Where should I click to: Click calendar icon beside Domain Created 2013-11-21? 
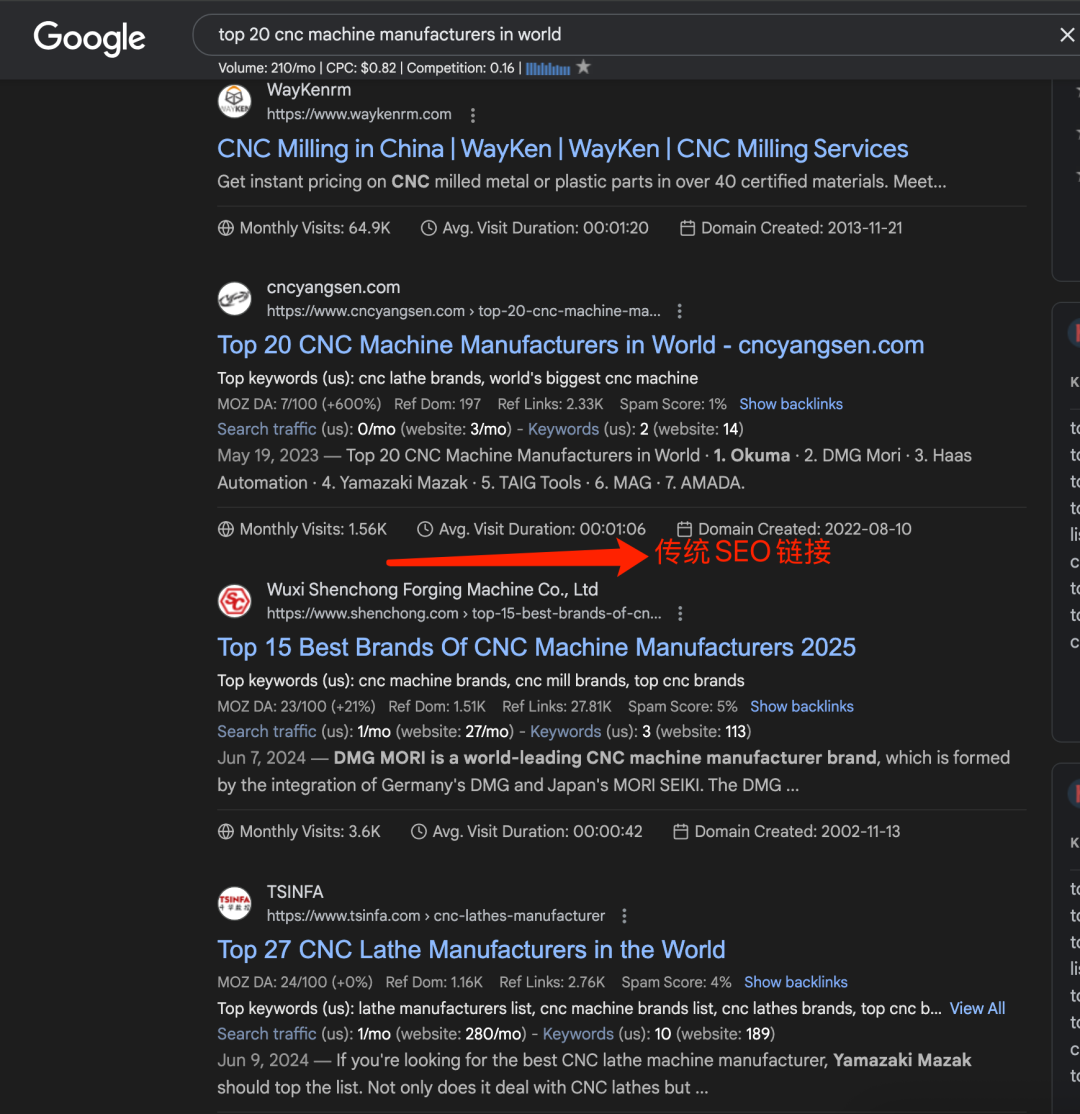point(687,228)
